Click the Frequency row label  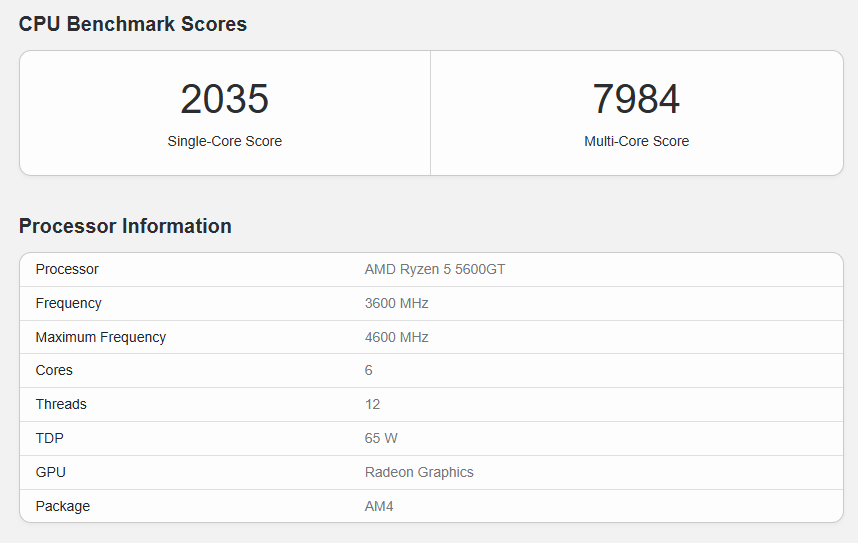68,303
